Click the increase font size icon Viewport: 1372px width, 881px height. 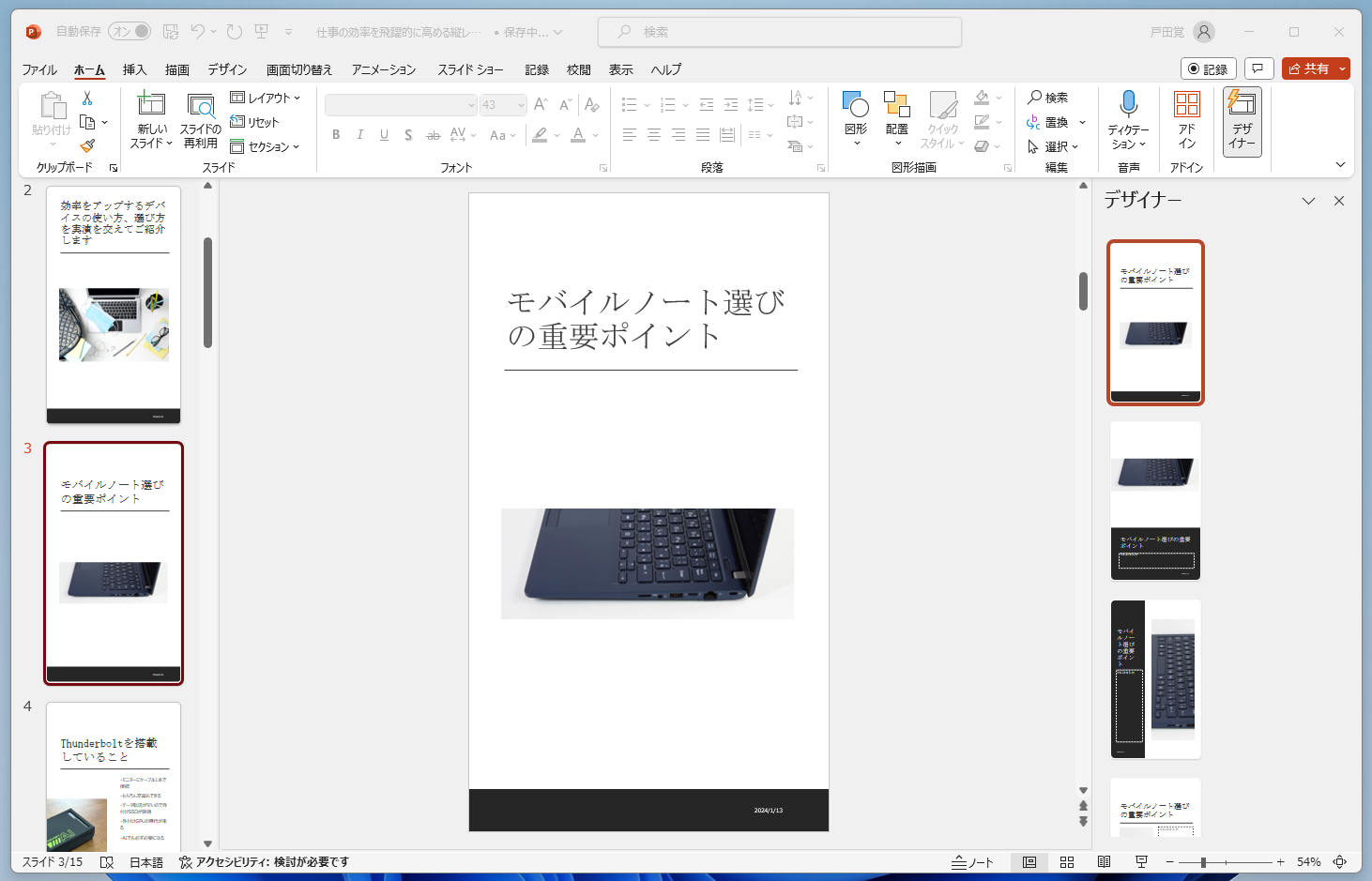(x=541, y=105)
